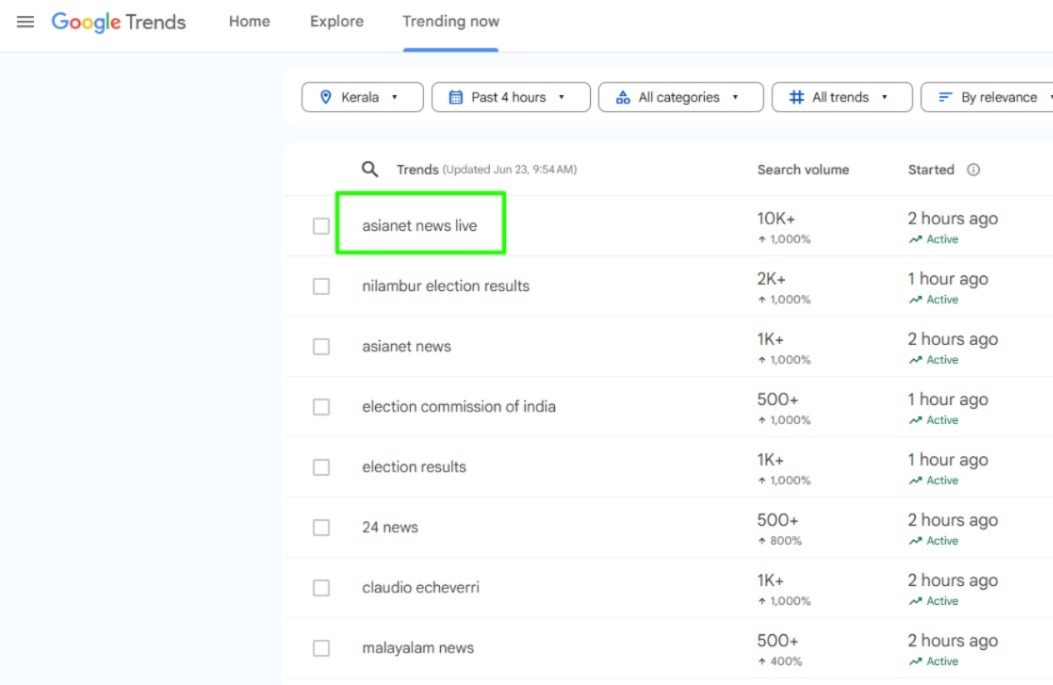Click the Search volume column header
1053x685 pixels.
coord(802,170)
